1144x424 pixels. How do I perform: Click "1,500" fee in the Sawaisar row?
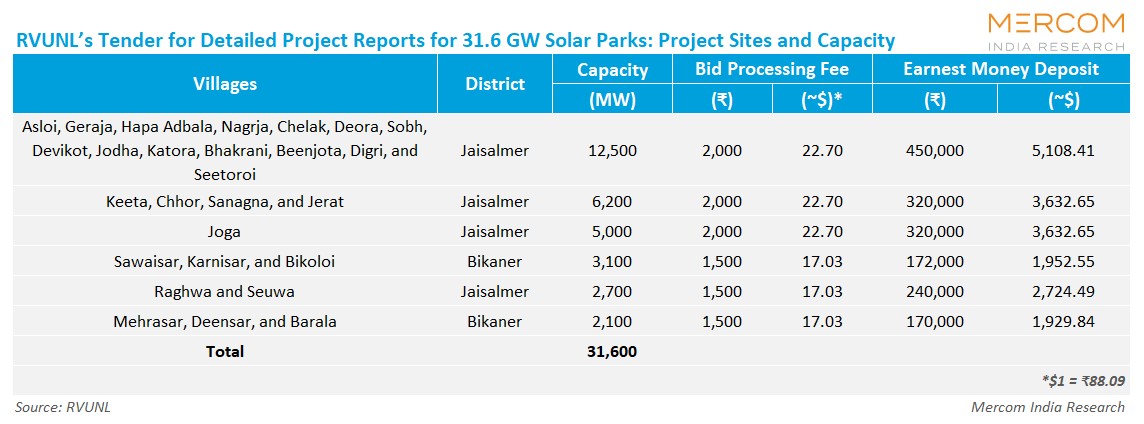tap(722, 261)
